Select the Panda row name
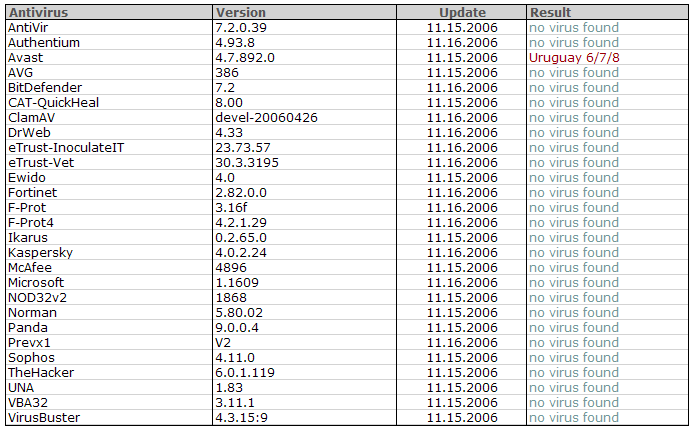Screen dimensions: 694x430 coord(28,328)
